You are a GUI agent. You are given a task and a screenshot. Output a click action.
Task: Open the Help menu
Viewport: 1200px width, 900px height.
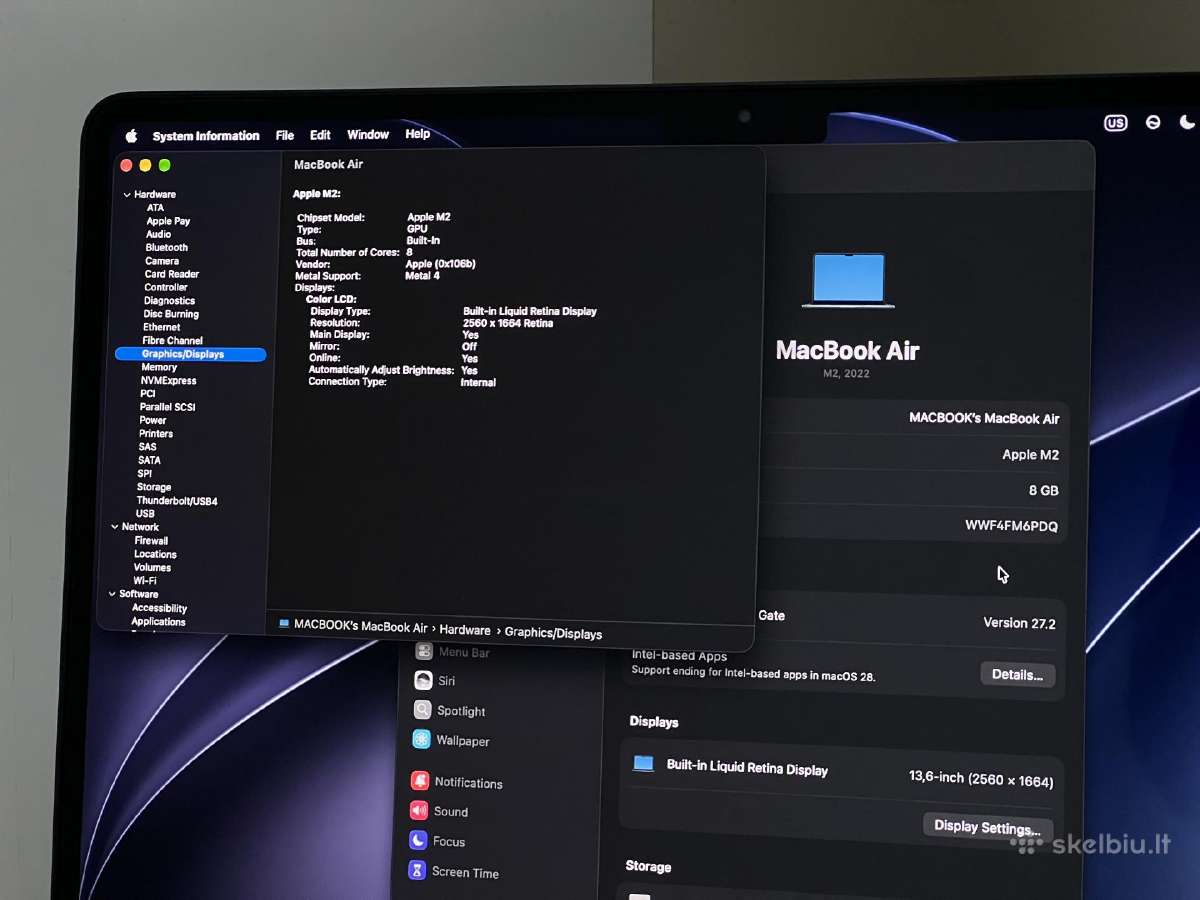[418, 134]
